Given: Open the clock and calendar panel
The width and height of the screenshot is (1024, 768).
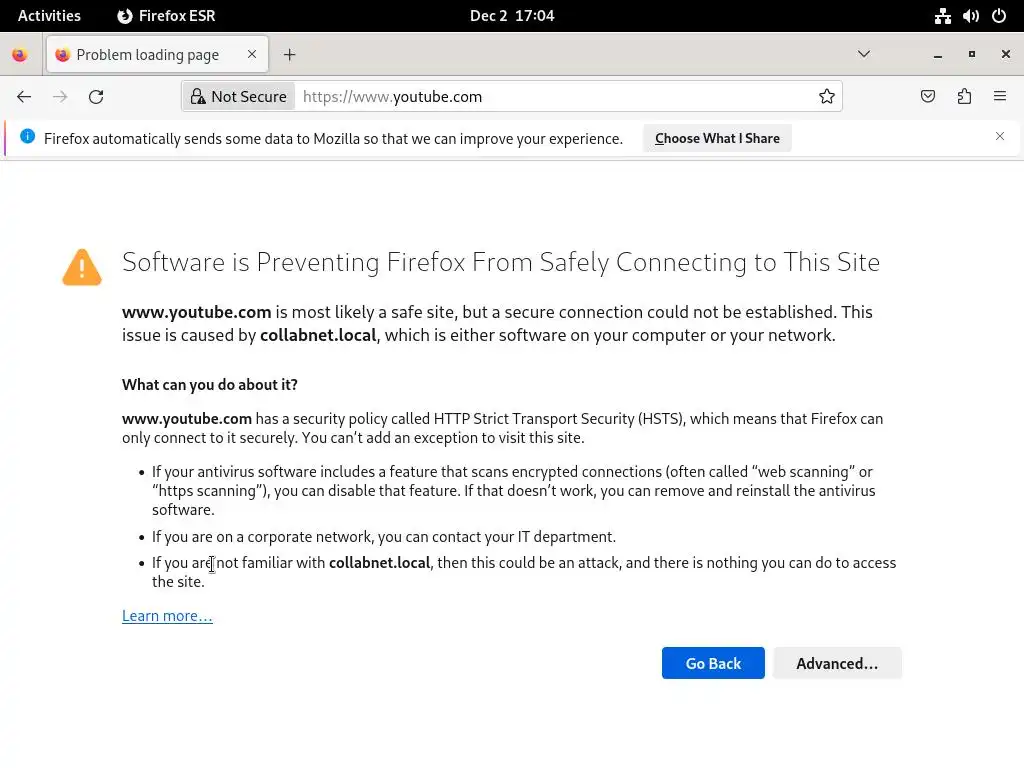Looking at the screenshot, I should coord(512,16).
